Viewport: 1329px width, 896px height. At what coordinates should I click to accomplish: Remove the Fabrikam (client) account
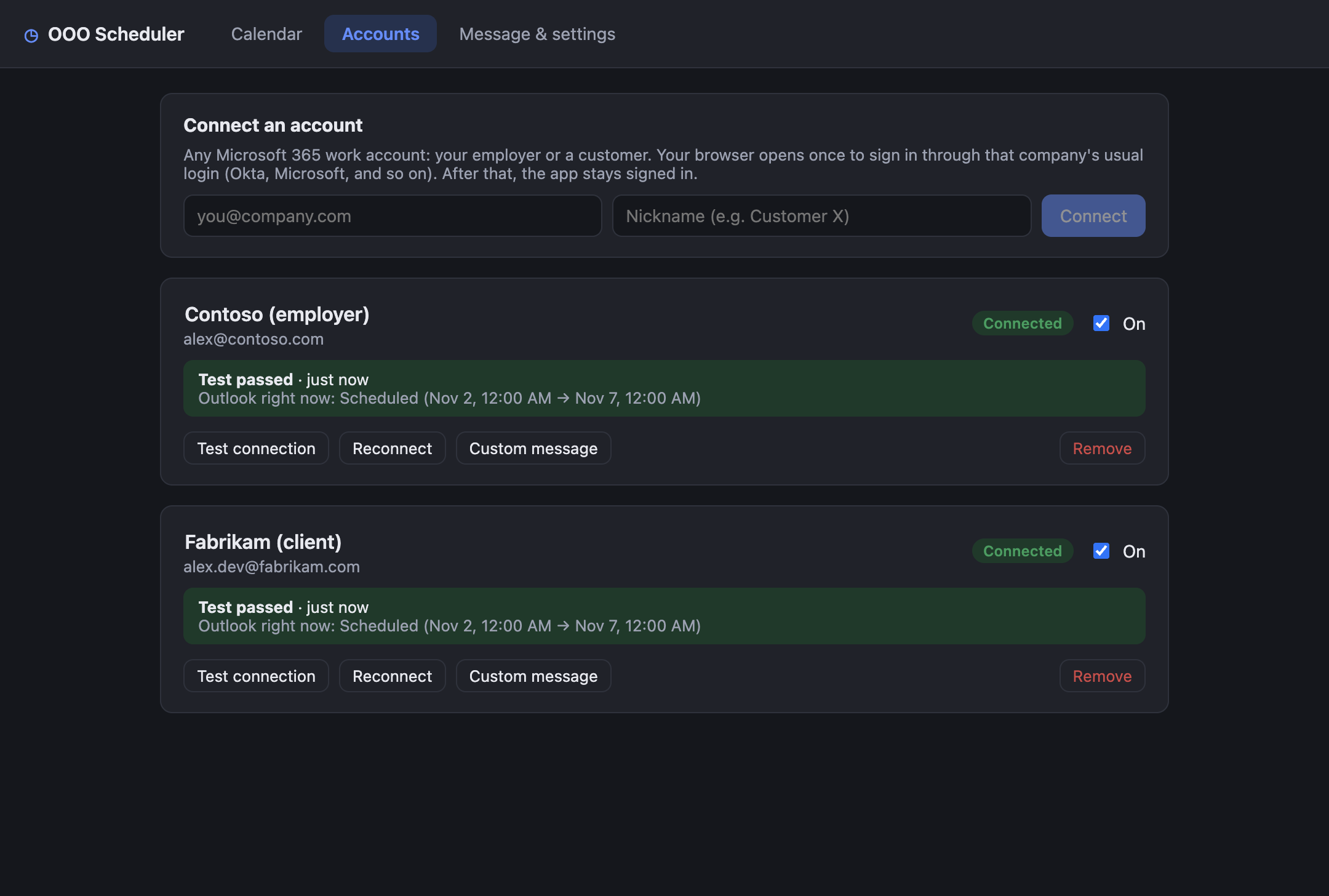[1102, 676]
